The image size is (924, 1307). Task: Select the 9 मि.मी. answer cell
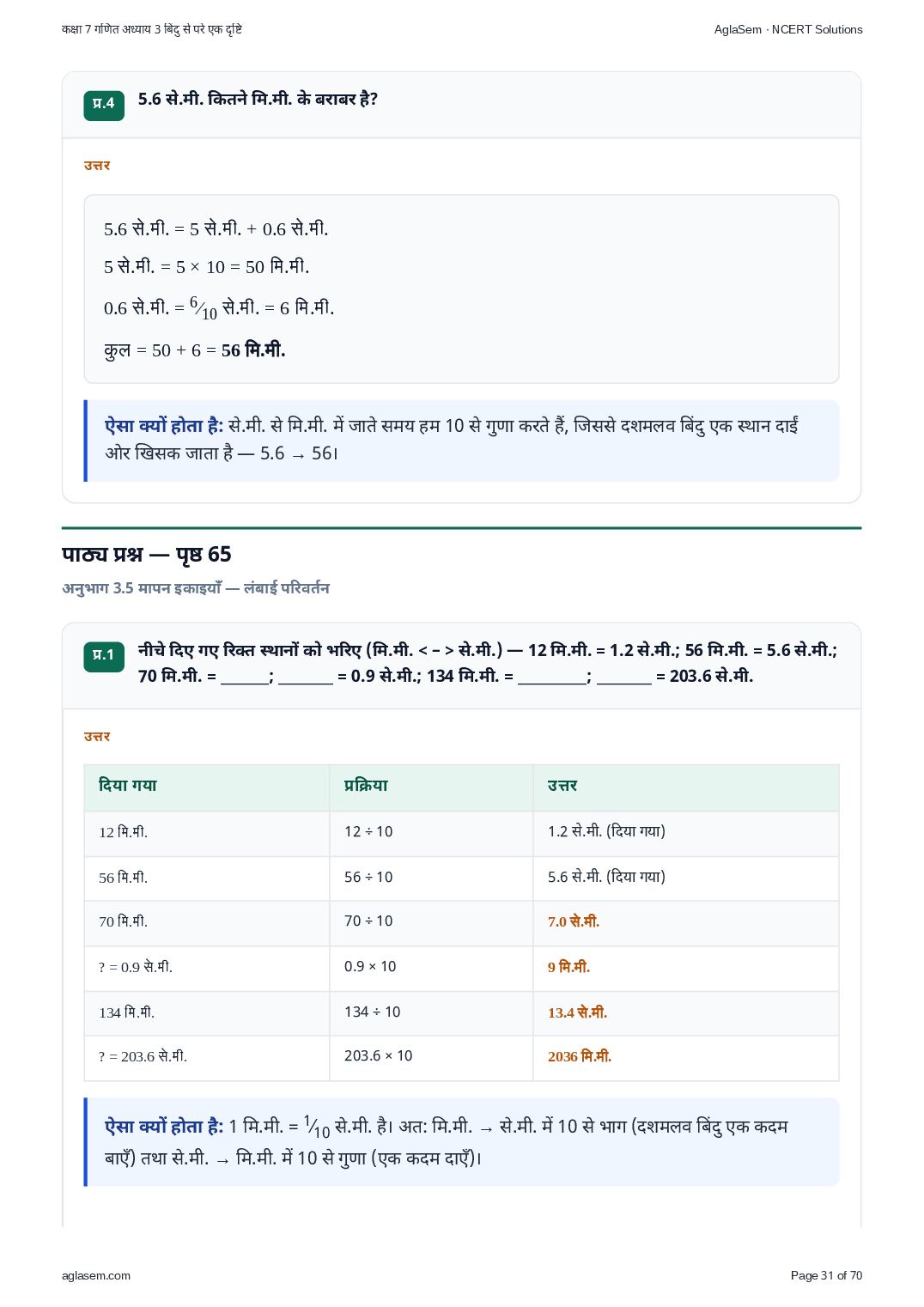tap(685, 969)
